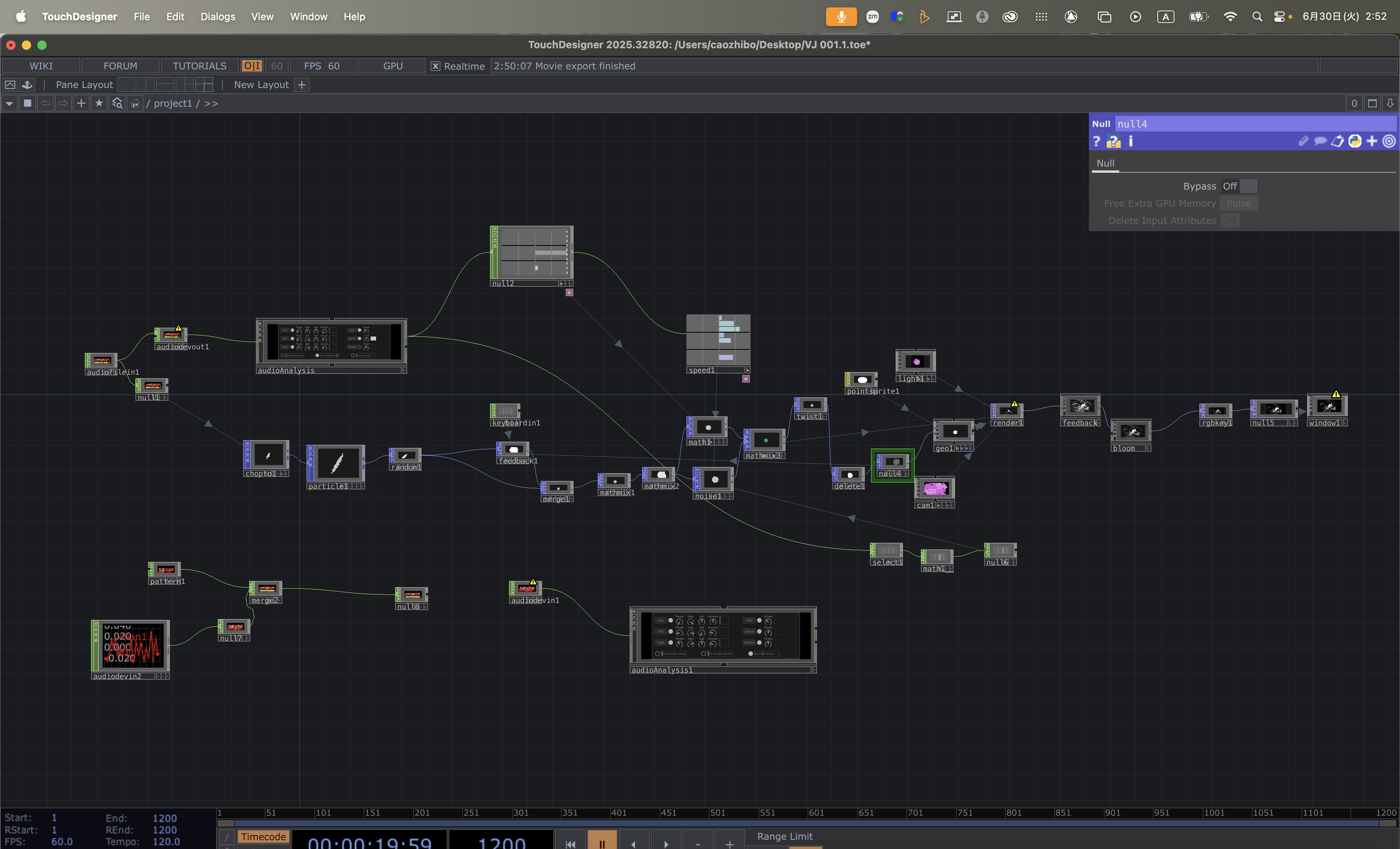Open the pane options dropdown arrow

click(9, 103)
